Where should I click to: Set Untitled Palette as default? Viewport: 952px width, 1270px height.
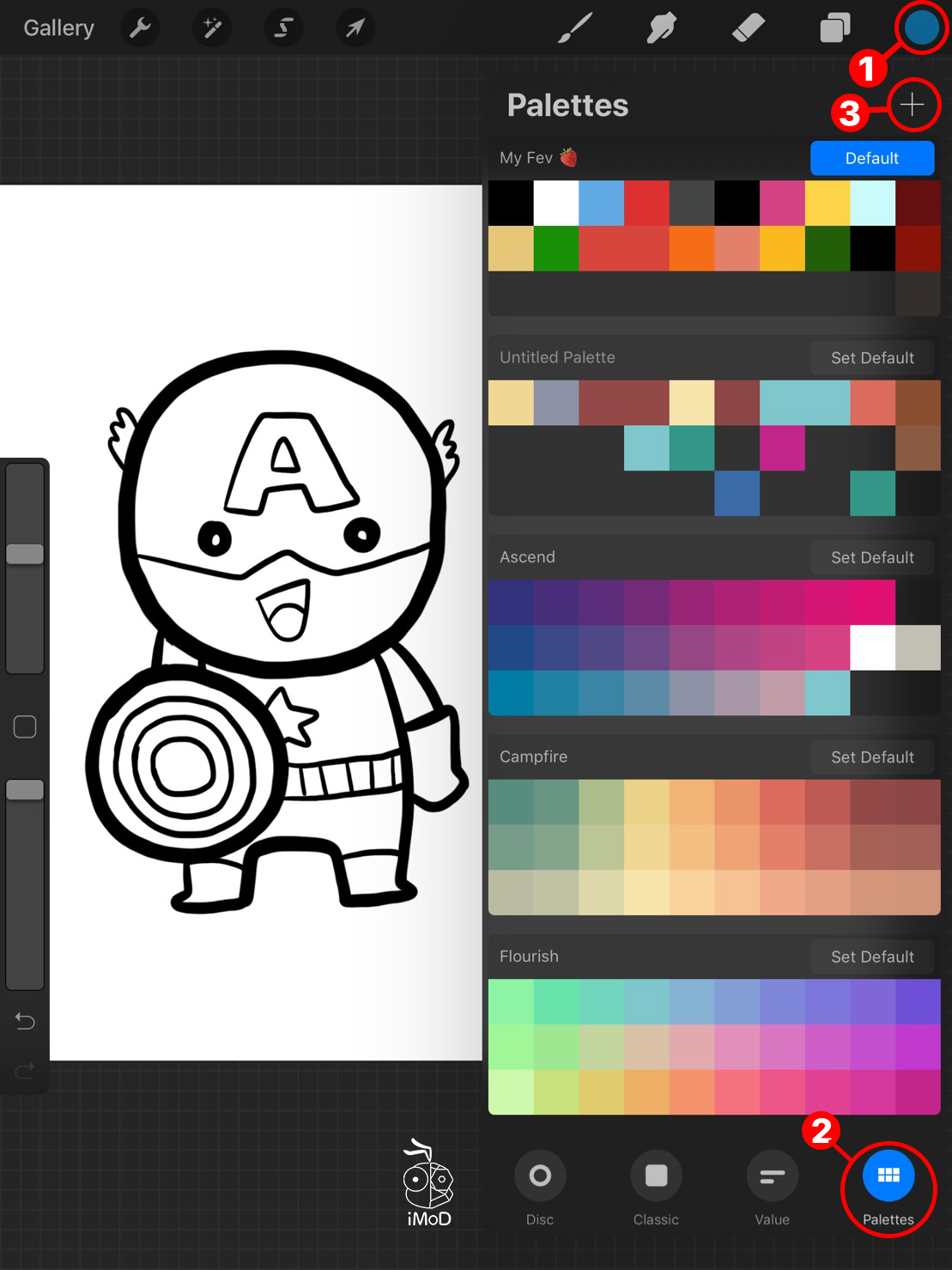[872, 358]
